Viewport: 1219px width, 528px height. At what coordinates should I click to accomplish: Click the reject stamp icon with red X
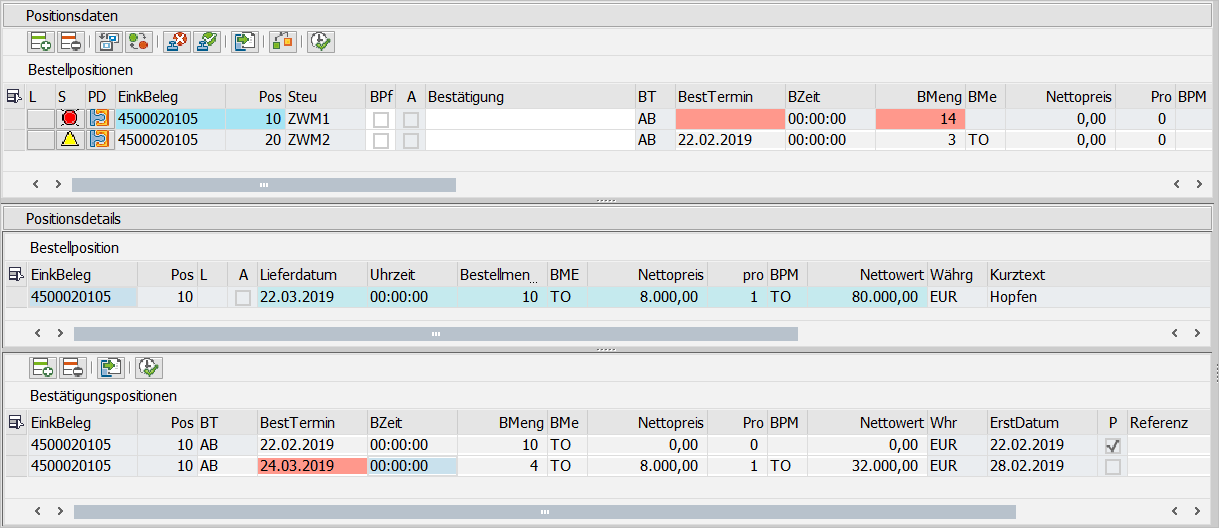pyautogui.click(x=176, y=41)
